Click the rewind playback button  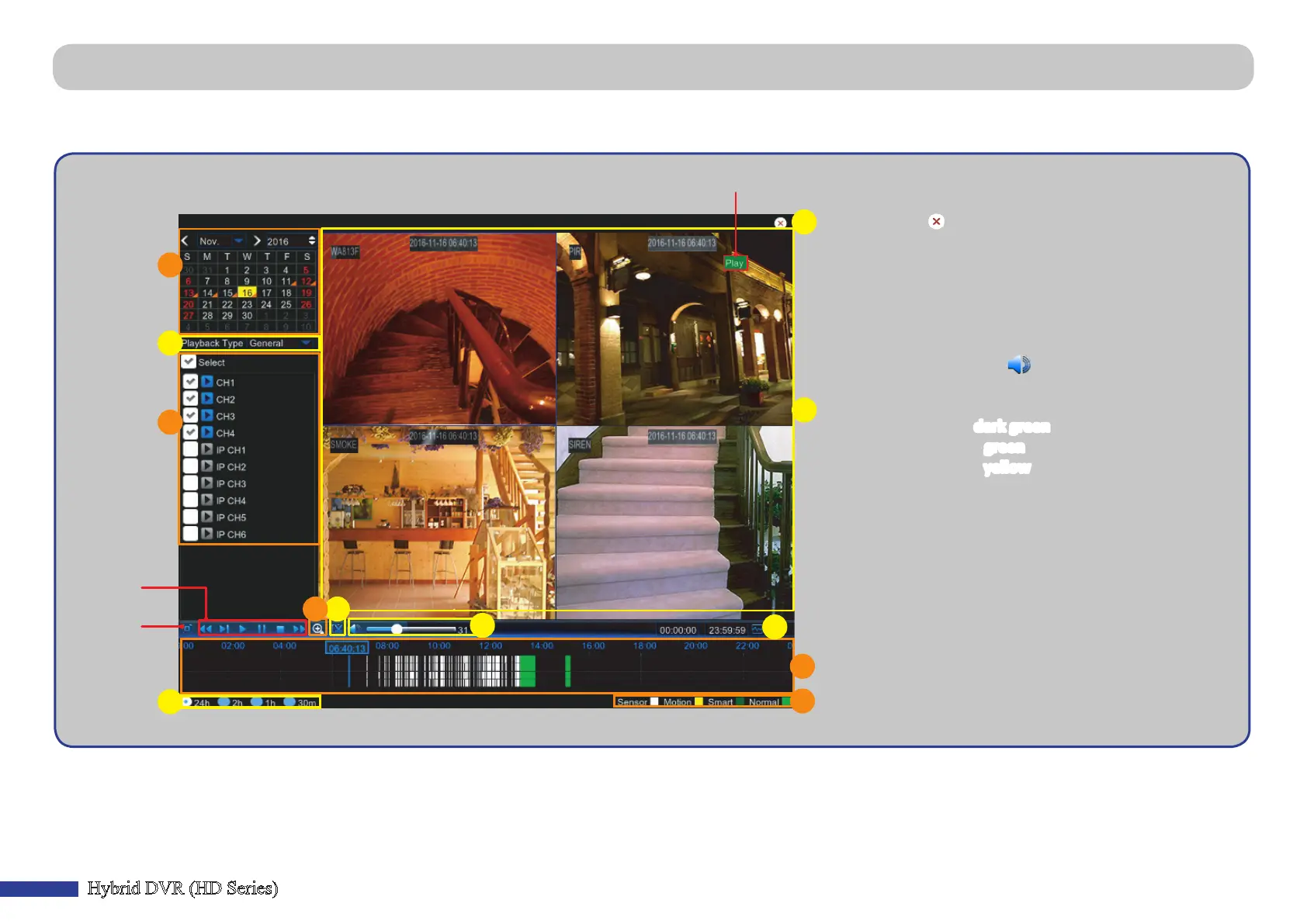pos(206,628)
